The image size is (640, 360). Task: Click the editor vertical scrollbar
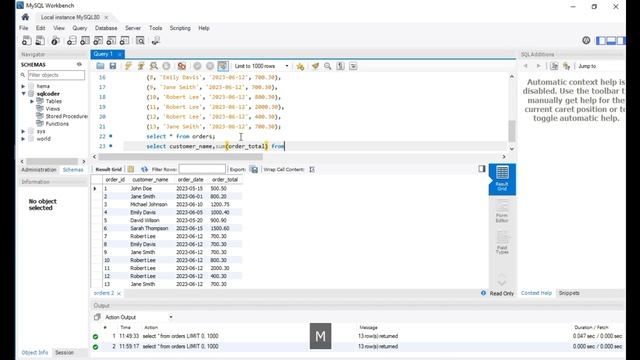coord(512,131)
